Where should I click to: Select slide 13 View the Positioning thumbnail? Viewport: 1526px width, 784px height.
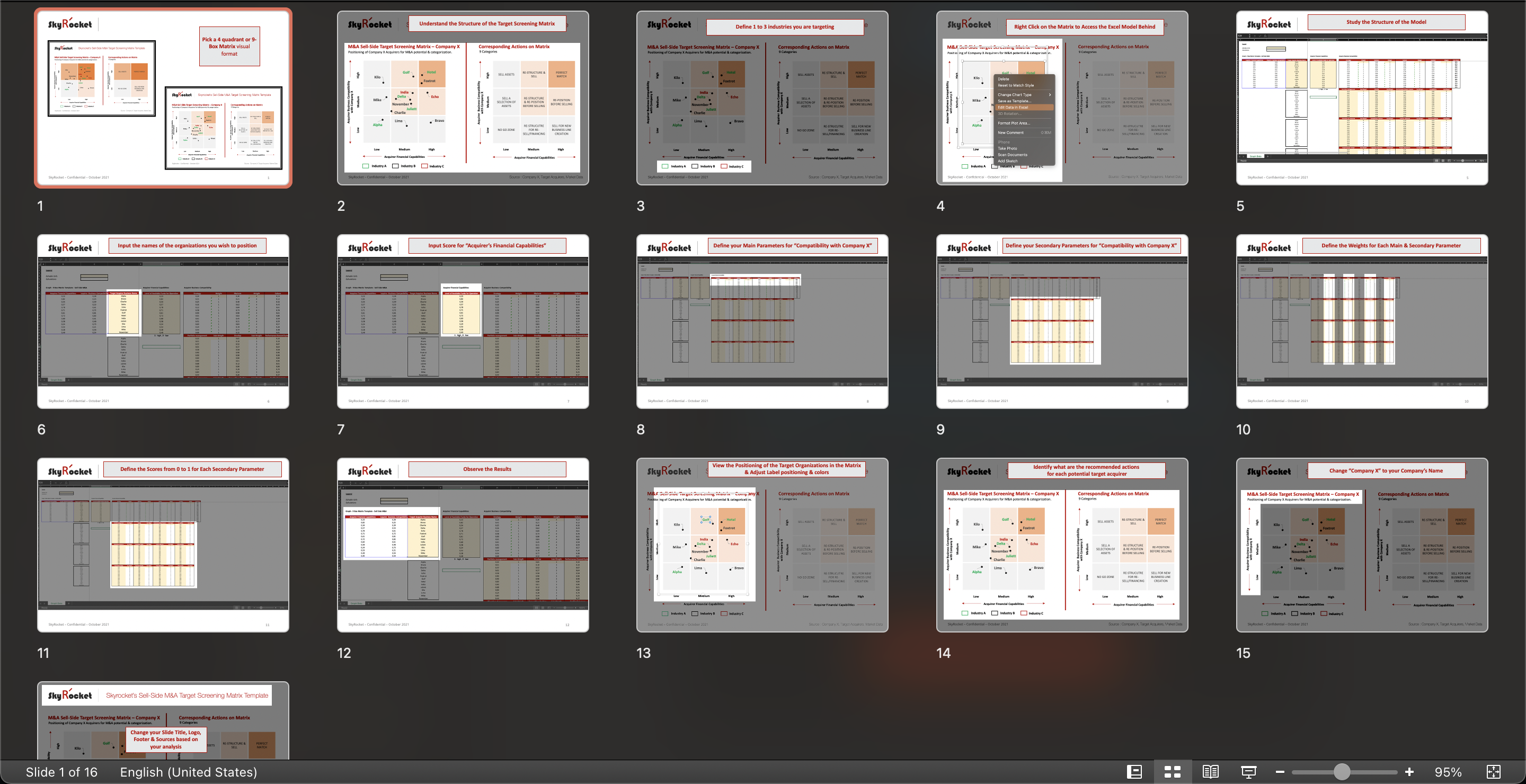(762, 545)
